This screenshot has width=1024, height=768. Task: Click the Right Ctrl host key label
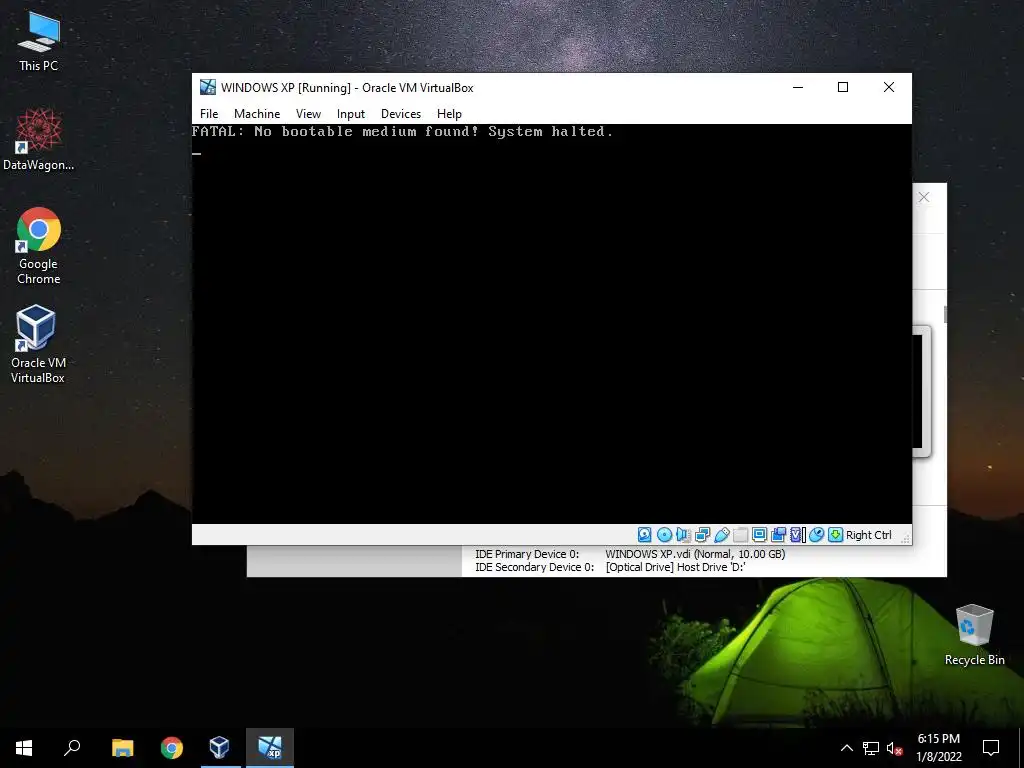pyautogui.click(x=869, y=535)
